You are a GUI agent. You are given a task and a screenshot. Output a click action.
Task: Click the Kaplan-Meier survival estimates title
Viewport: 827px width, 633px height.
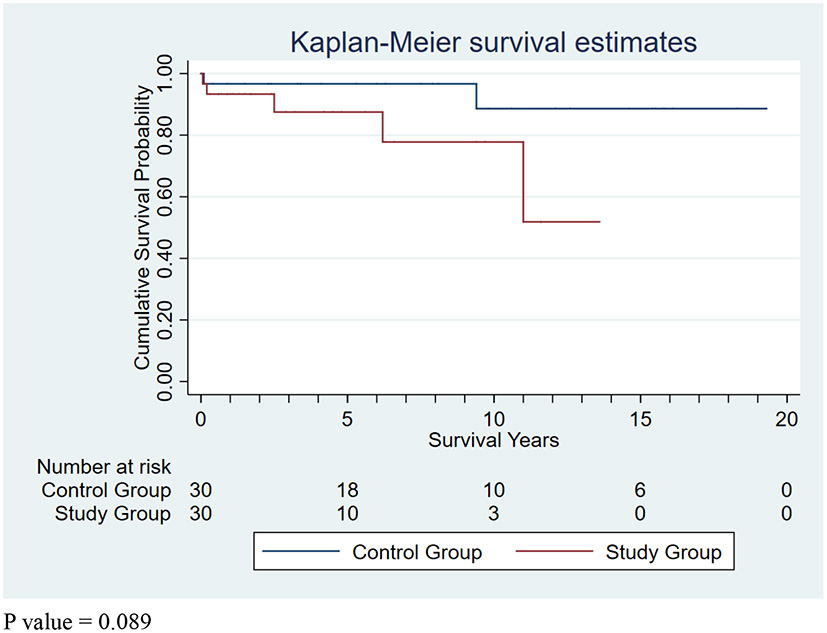point(493,42)
